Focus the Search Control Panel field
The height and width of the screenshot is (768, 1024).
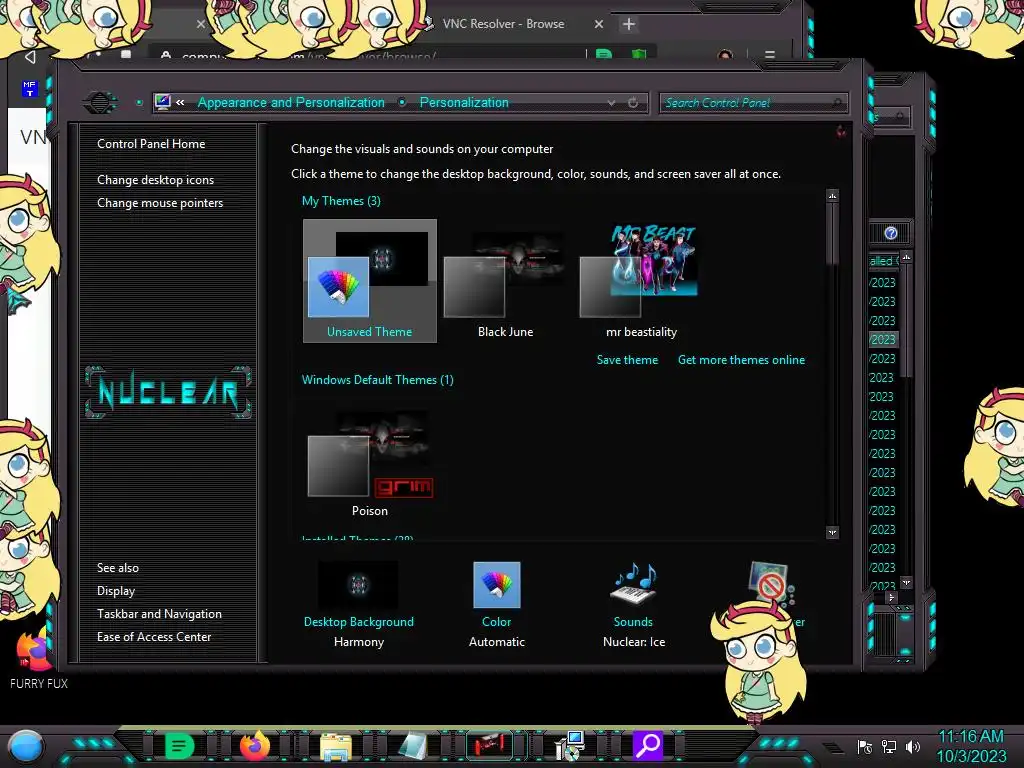754,103
